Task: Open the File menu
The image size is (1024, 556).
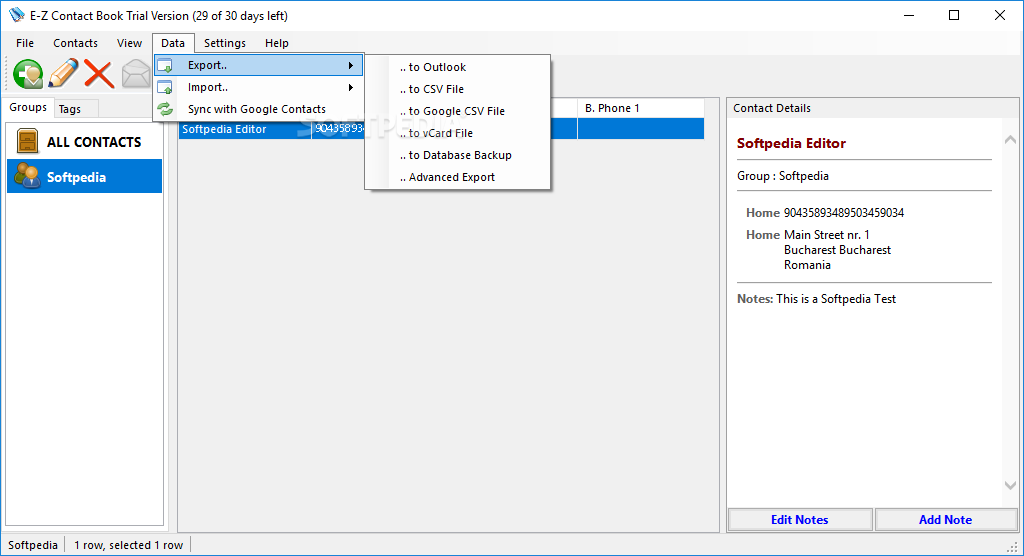Action: click(25, 43)
